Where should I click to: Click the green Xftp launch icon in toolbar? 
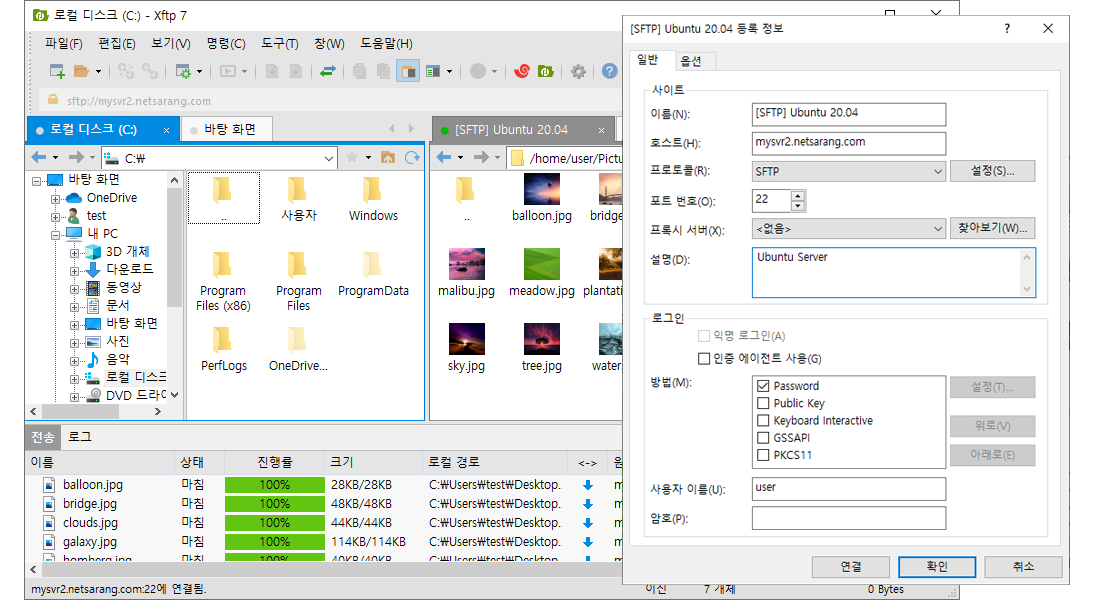[546, 71]
